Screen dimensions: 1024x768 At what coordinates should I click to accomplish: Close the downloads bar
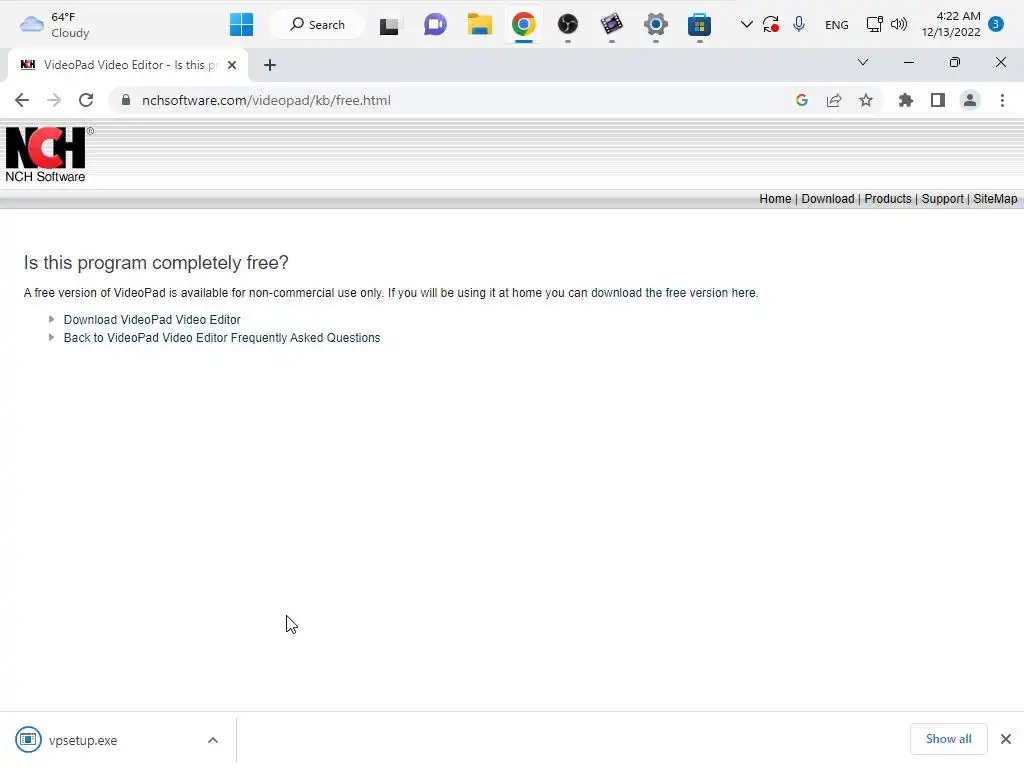click(x=1006, y=739)
